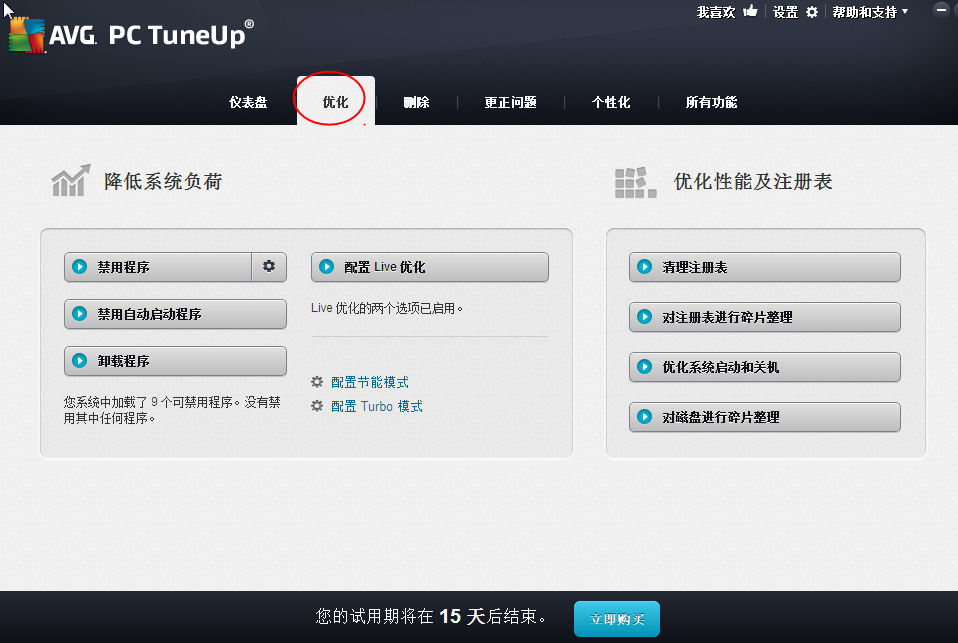Launch 对磁盘进行碎片整理
Screen dimensions: 958x643
765,417
